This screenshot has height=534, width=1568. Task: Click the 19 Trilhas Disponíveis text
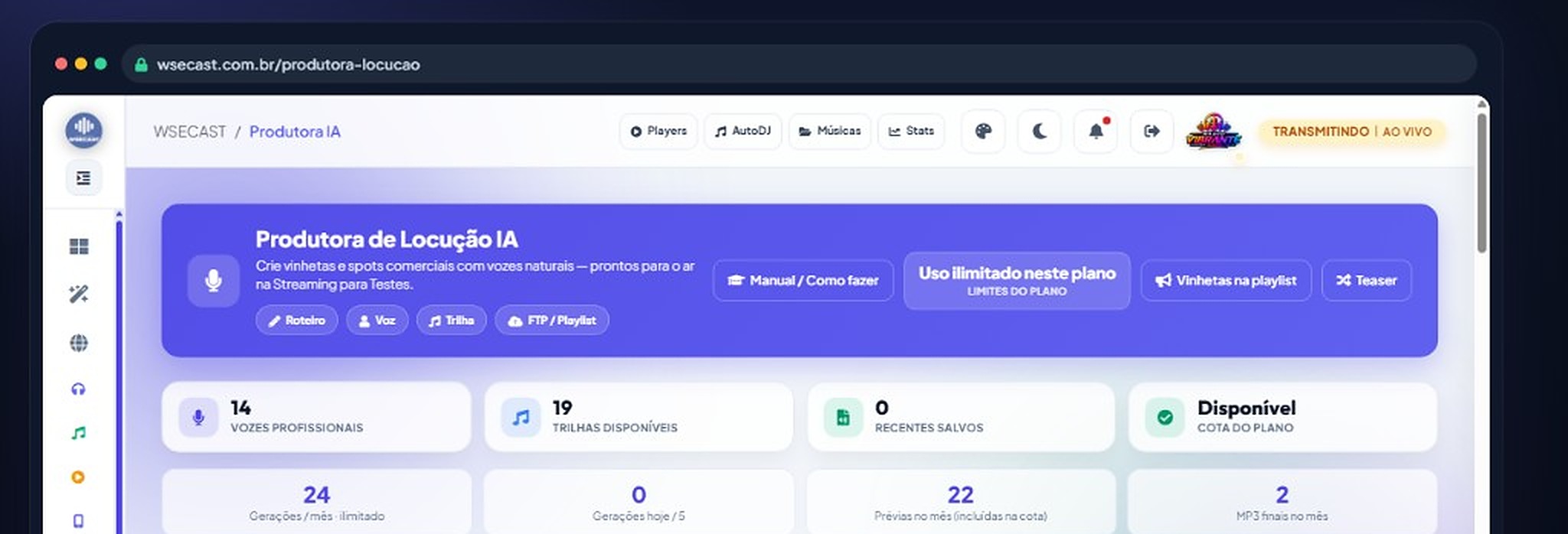click(x=615, y=417)
